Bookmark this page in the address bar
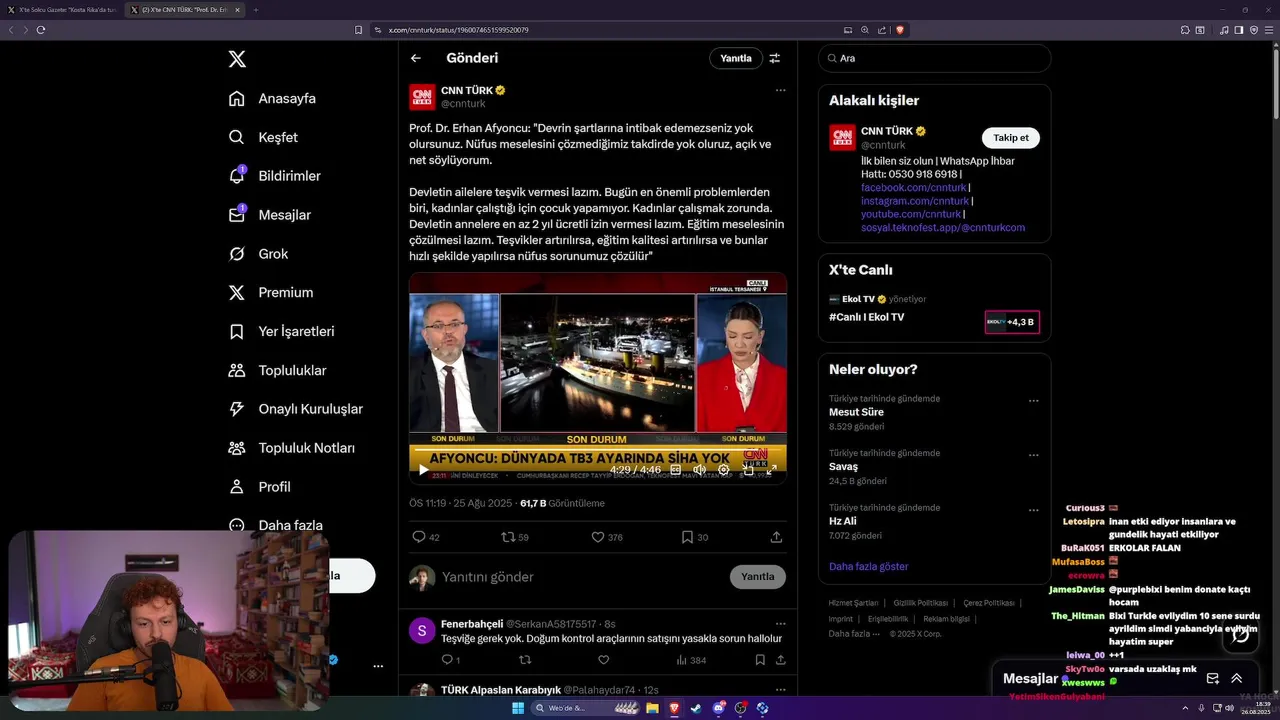Image resolution: width=1280 pixels, height=720 pixels. [358, 30]
